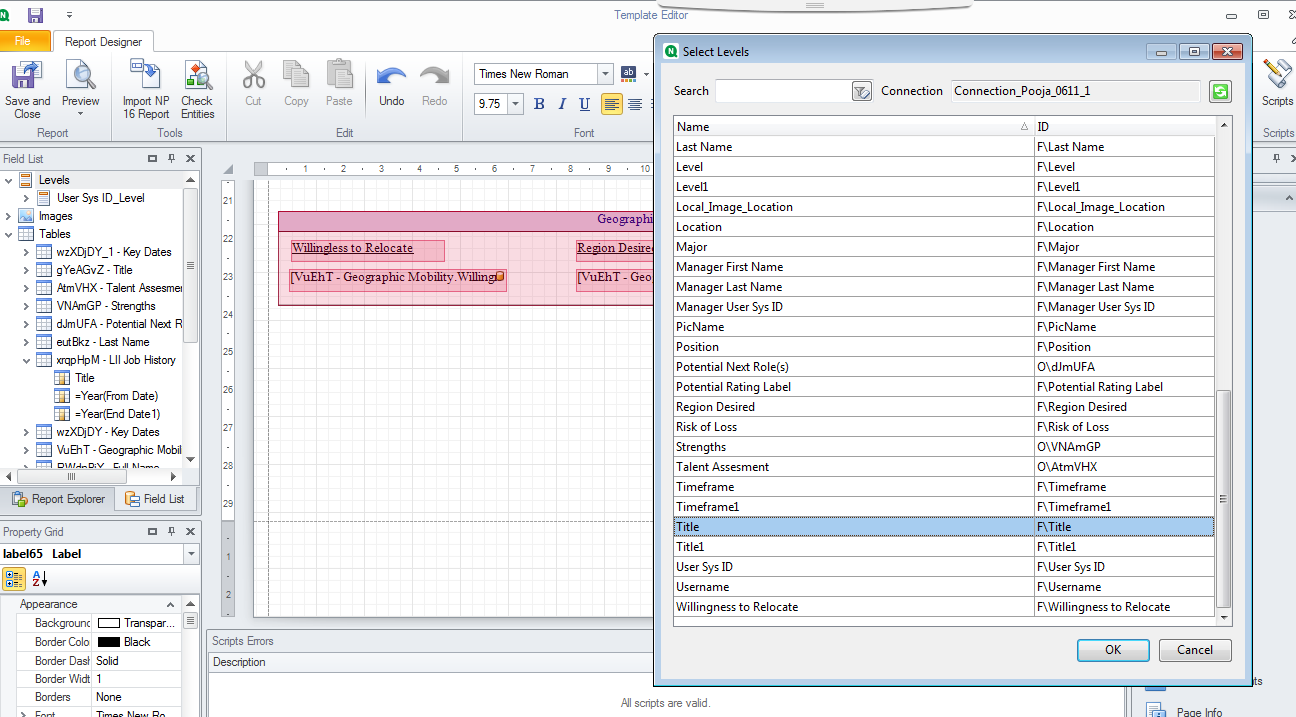The width and height of the screenshot is (1296, 717).
Task: Switch to the Report Designer tab
Action: (x=104, y=42)
